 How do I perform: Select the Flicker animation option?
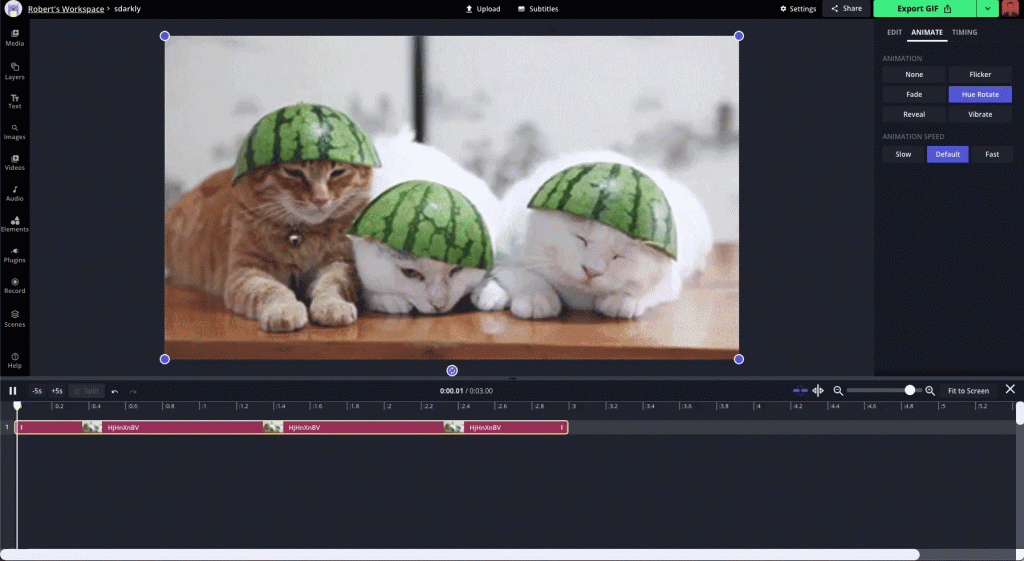click(x=980, y=75)
